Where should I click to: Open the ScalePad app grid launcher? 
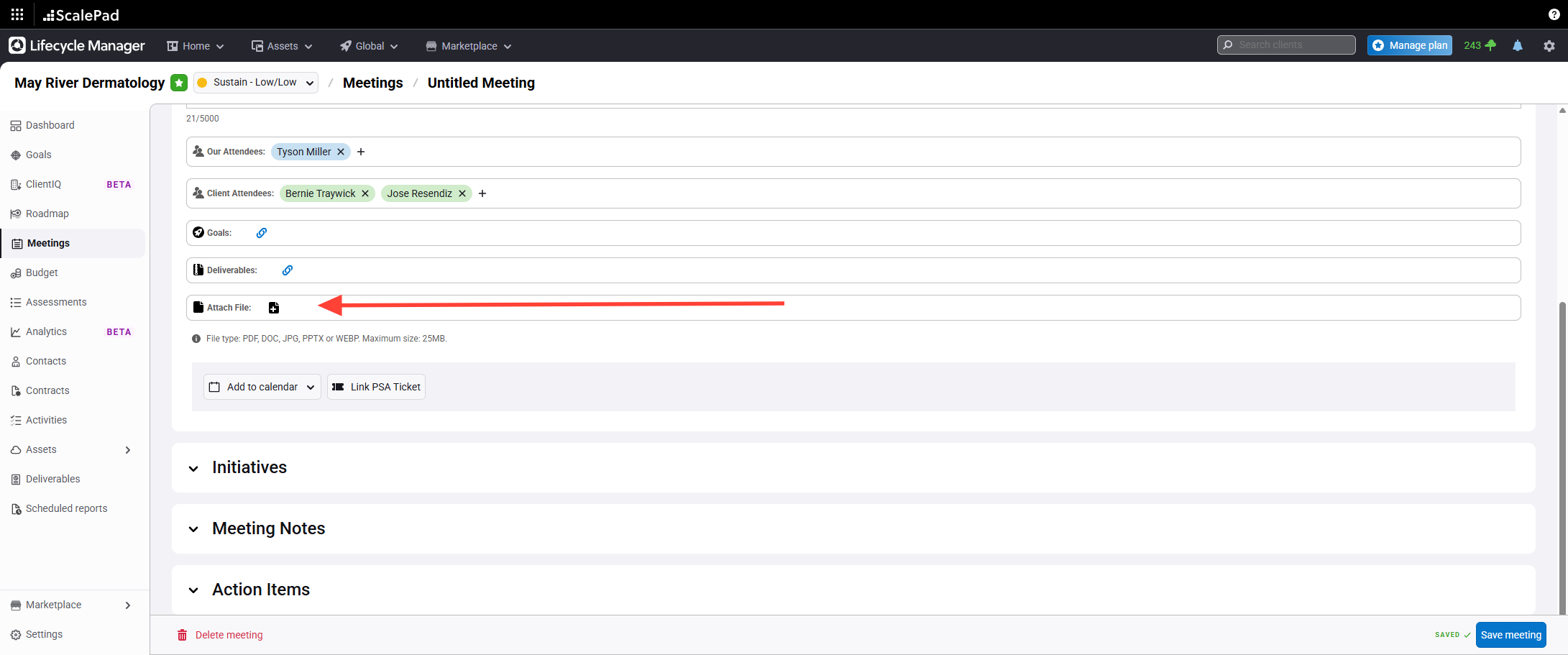17,14
